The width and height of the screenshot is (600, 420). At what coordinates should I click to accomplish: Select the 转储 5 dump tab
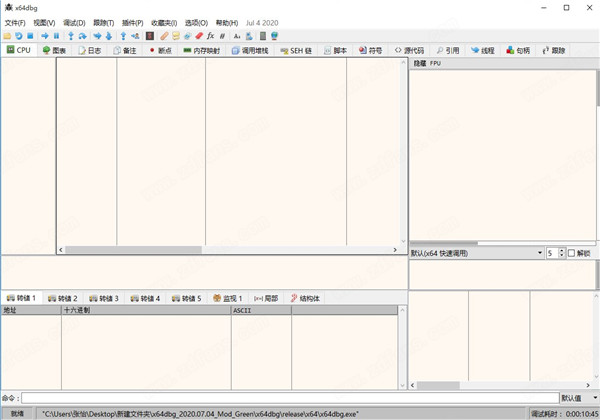coord(187,298)
